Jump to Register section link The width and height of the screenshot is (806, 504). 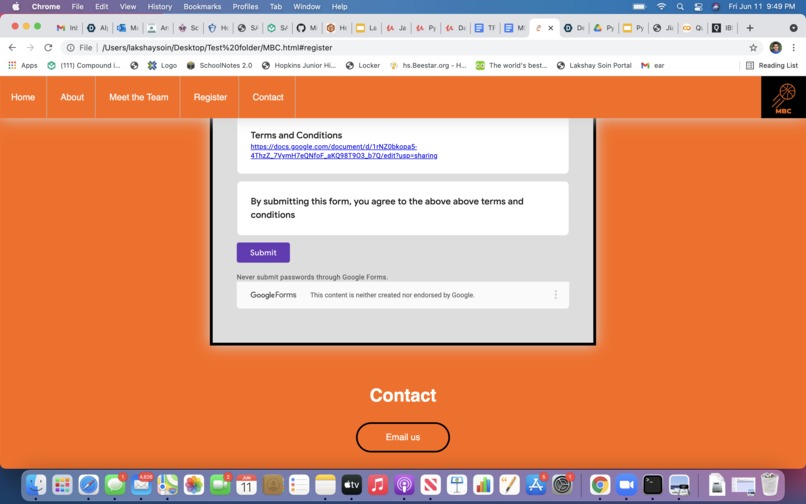210,97
